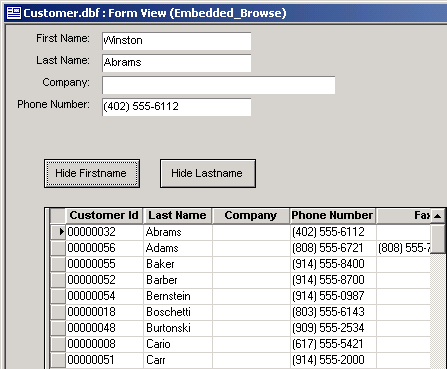Select the row selector beside Baker
447x369 pixels.
[x=58, y=264]
